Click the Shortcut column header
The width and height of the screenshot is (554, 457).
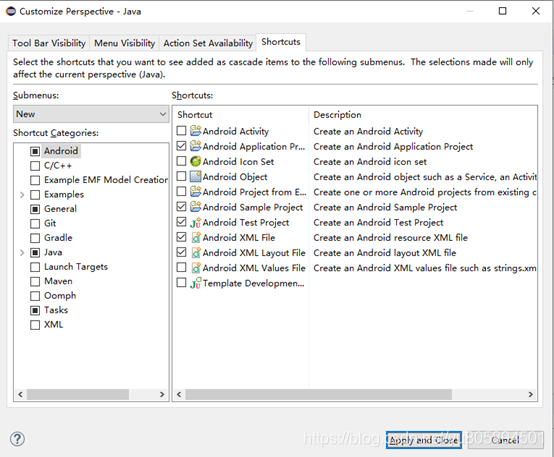click(x=241, y=115)
